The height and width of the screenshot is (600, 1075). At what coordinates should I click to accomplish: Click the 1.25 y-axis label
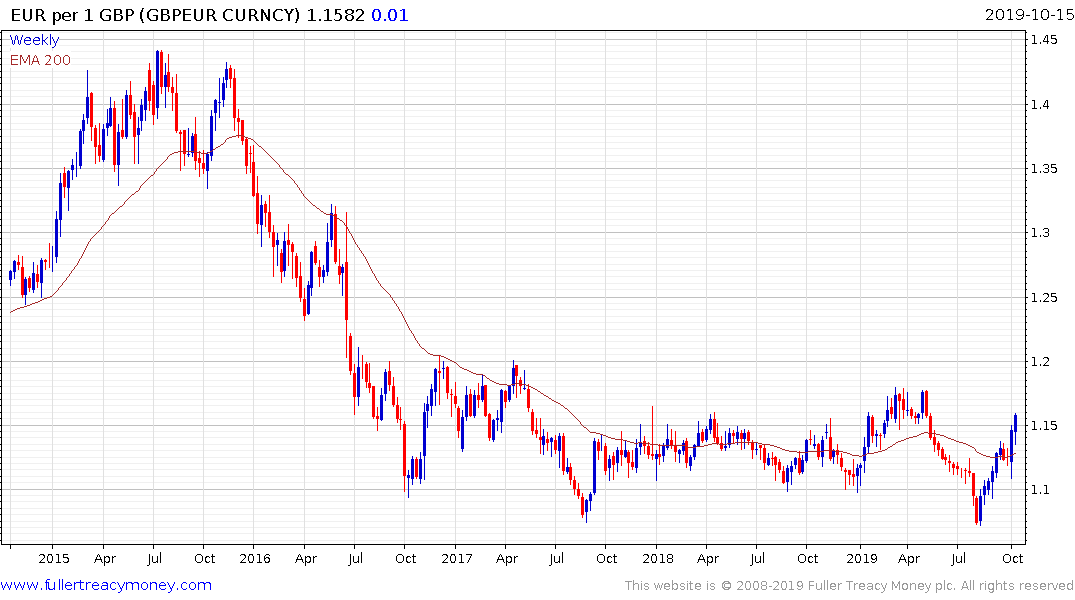pos(1044,298)
